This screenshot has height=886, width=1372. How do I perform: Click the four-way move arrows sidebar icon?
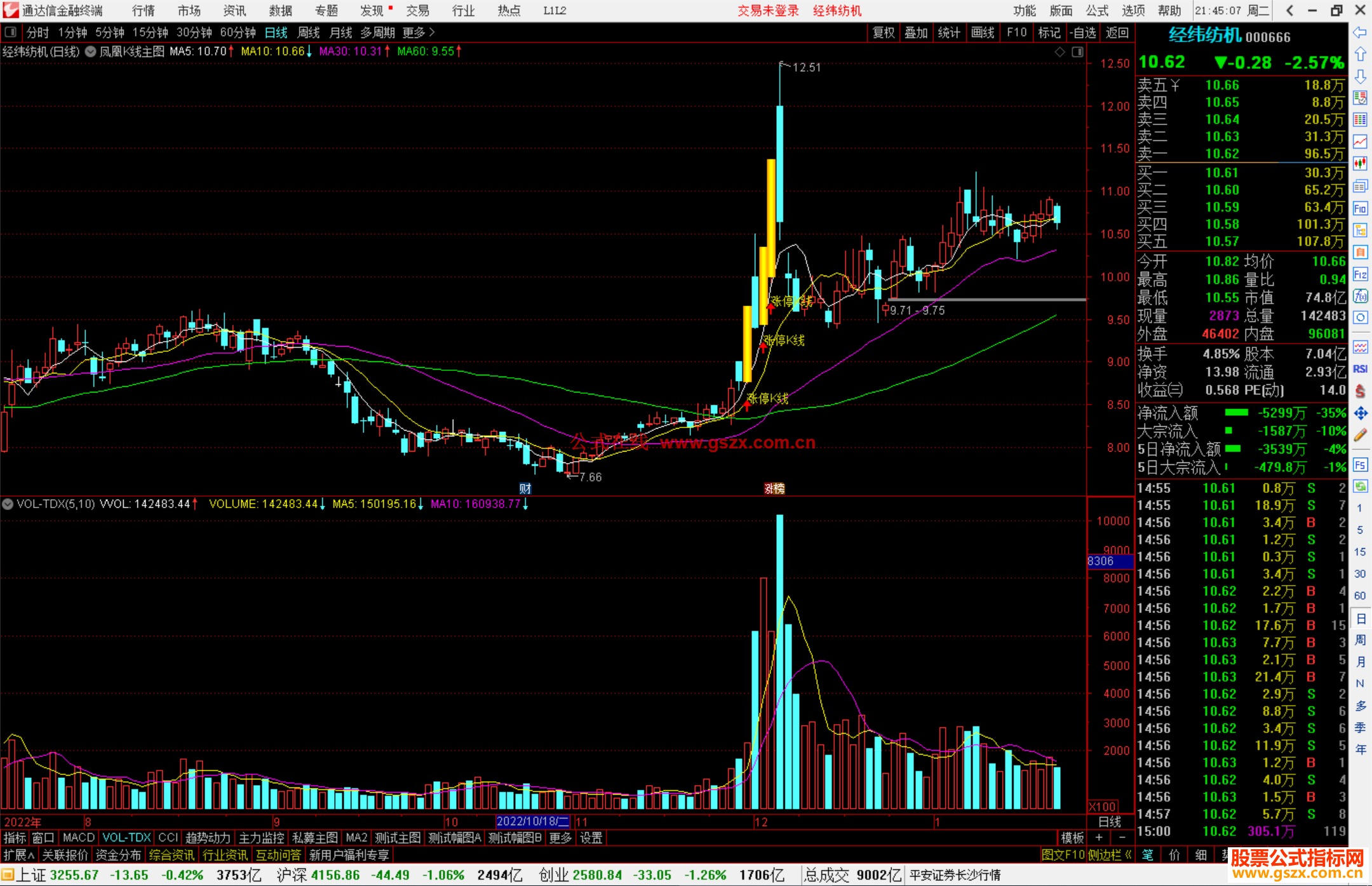[1360, 413]
